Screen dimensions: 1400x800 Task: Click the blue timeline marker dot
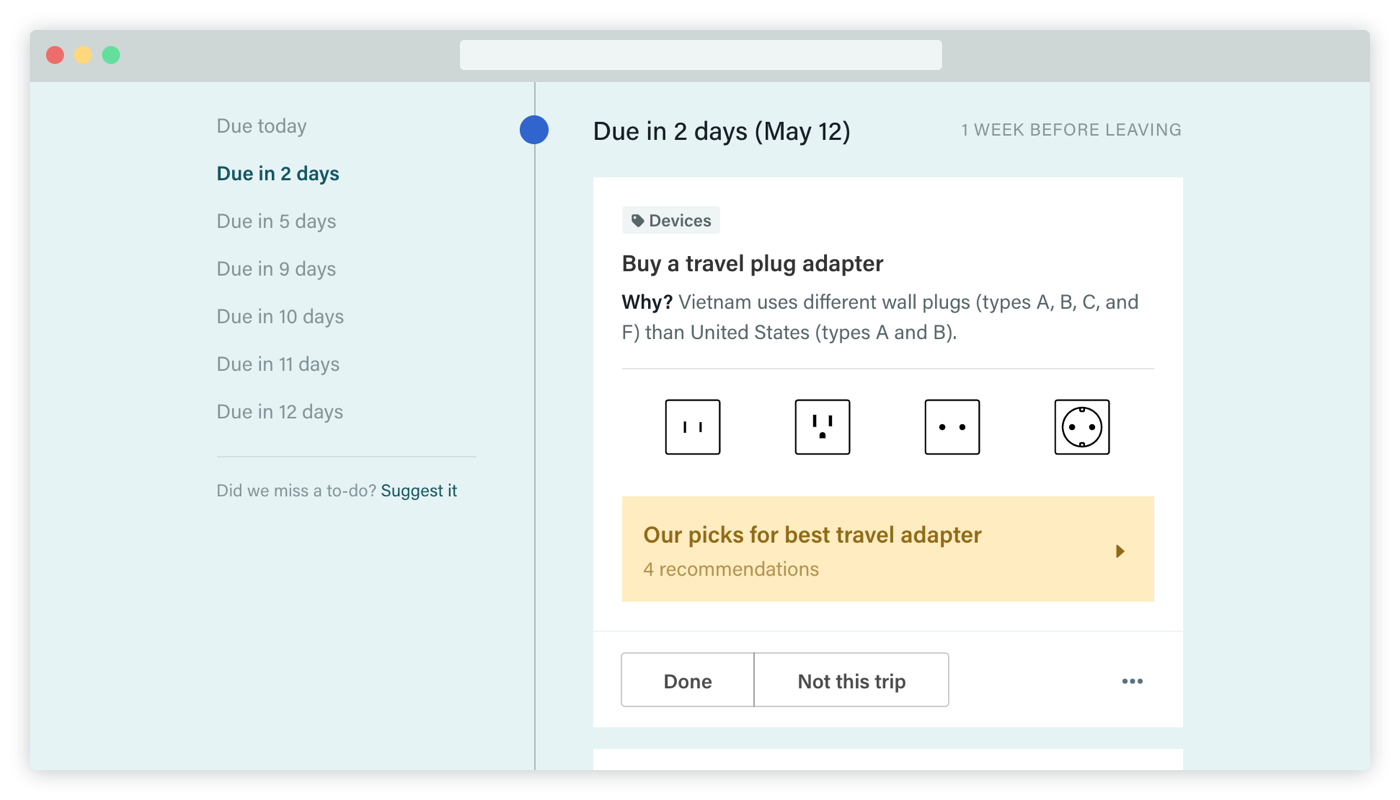[534, 130]
